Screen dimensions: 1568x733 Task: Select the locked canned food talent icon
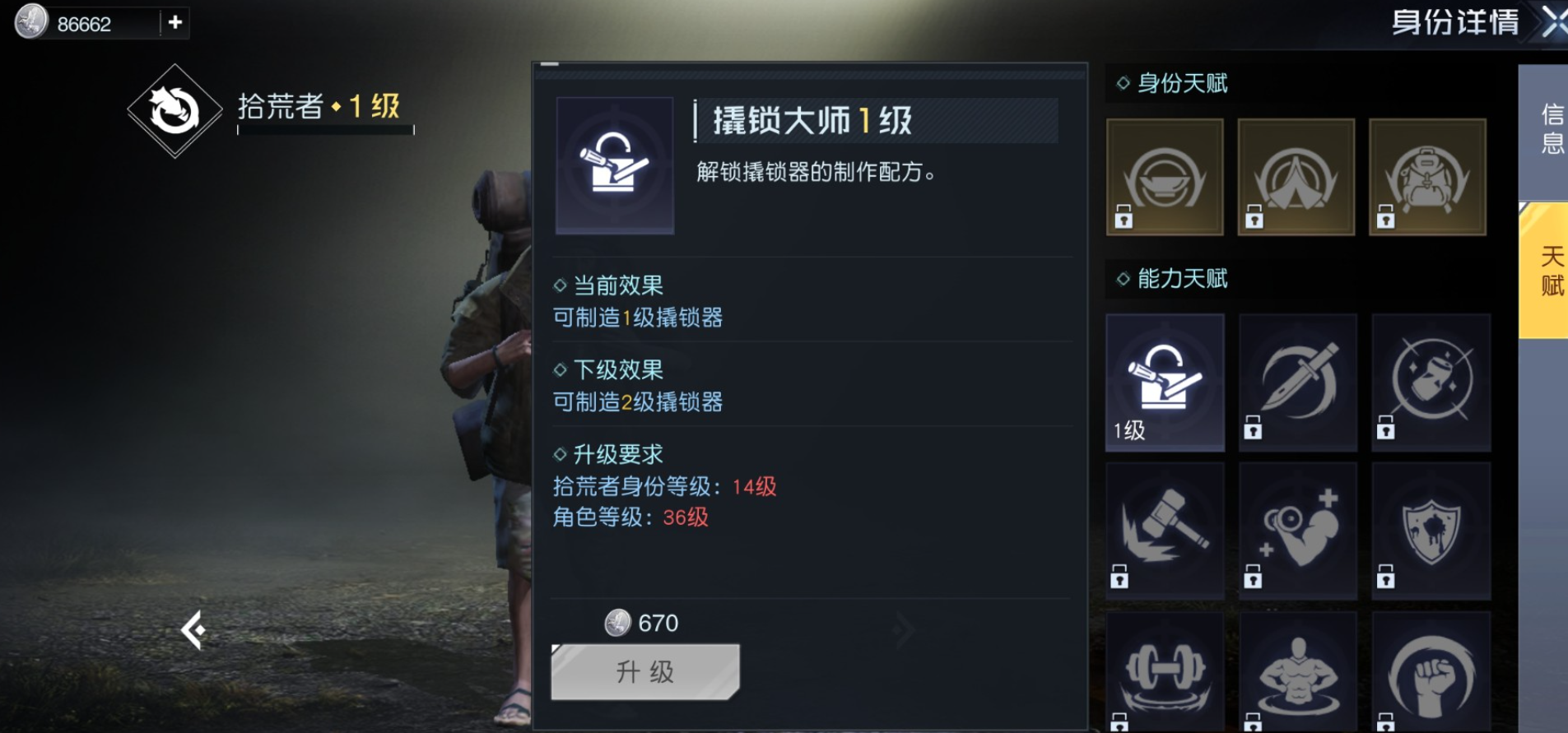(x=1431, y=382)
